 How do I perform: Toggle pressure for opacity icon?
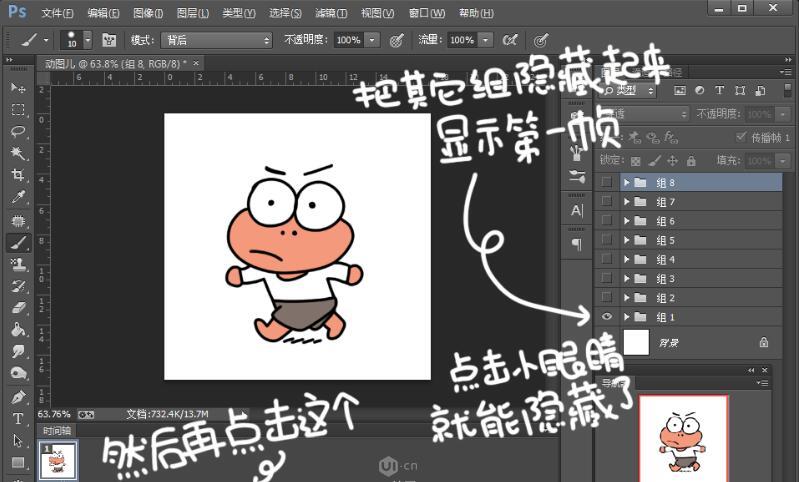coord(396,40)
